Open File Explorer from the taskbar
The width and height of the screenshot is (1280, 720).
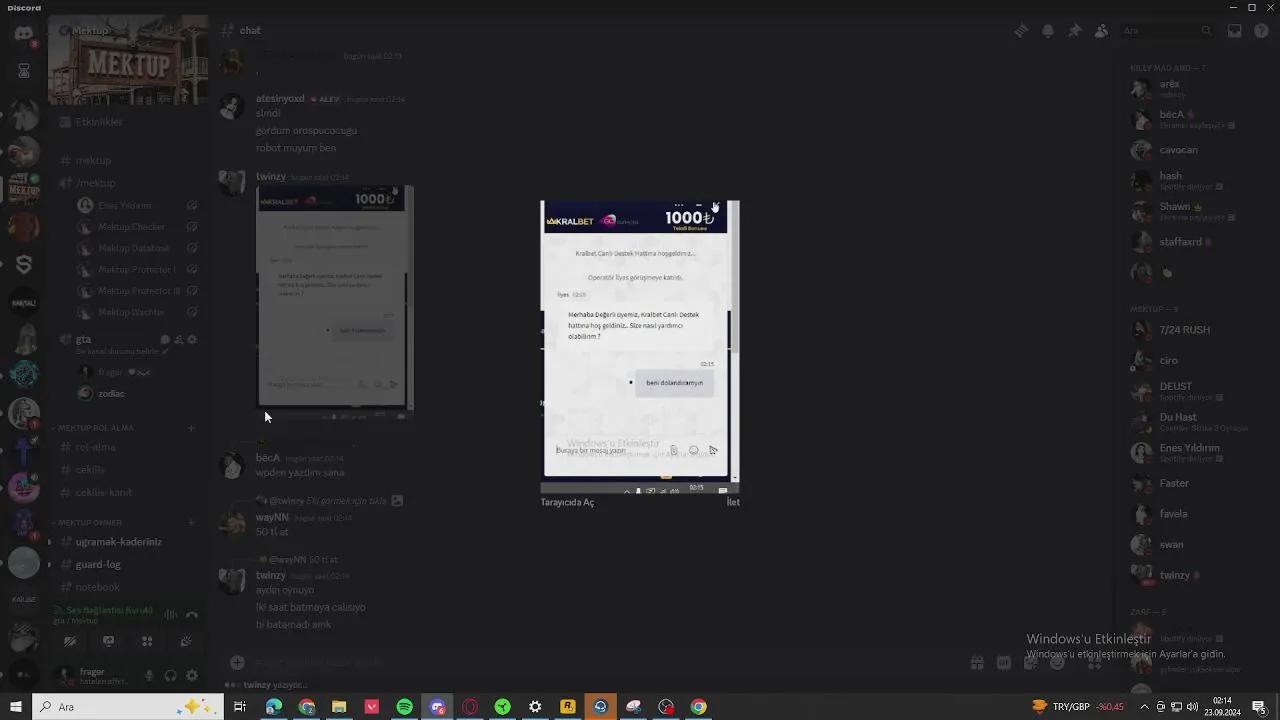click(x=339, y=707)
